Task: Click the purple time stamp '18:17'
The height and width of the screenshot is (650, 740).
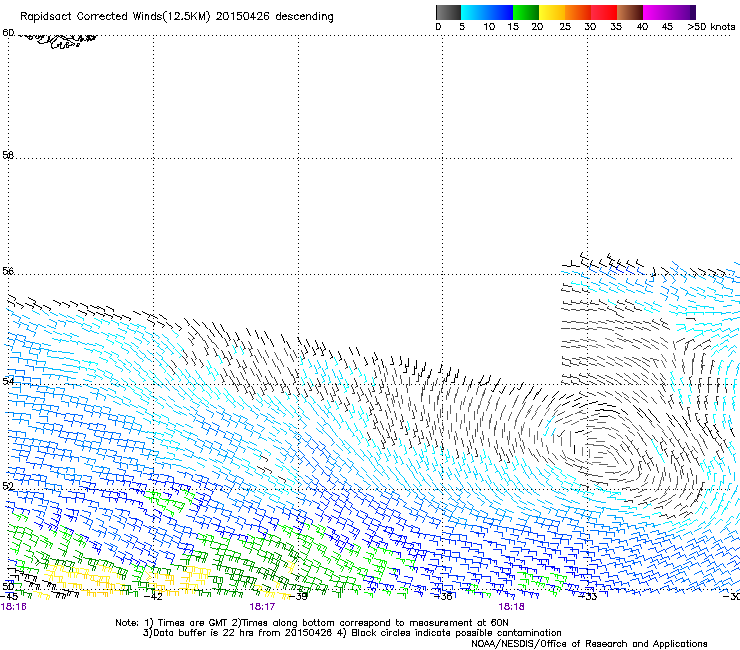Action: click(x=262, y=607)
